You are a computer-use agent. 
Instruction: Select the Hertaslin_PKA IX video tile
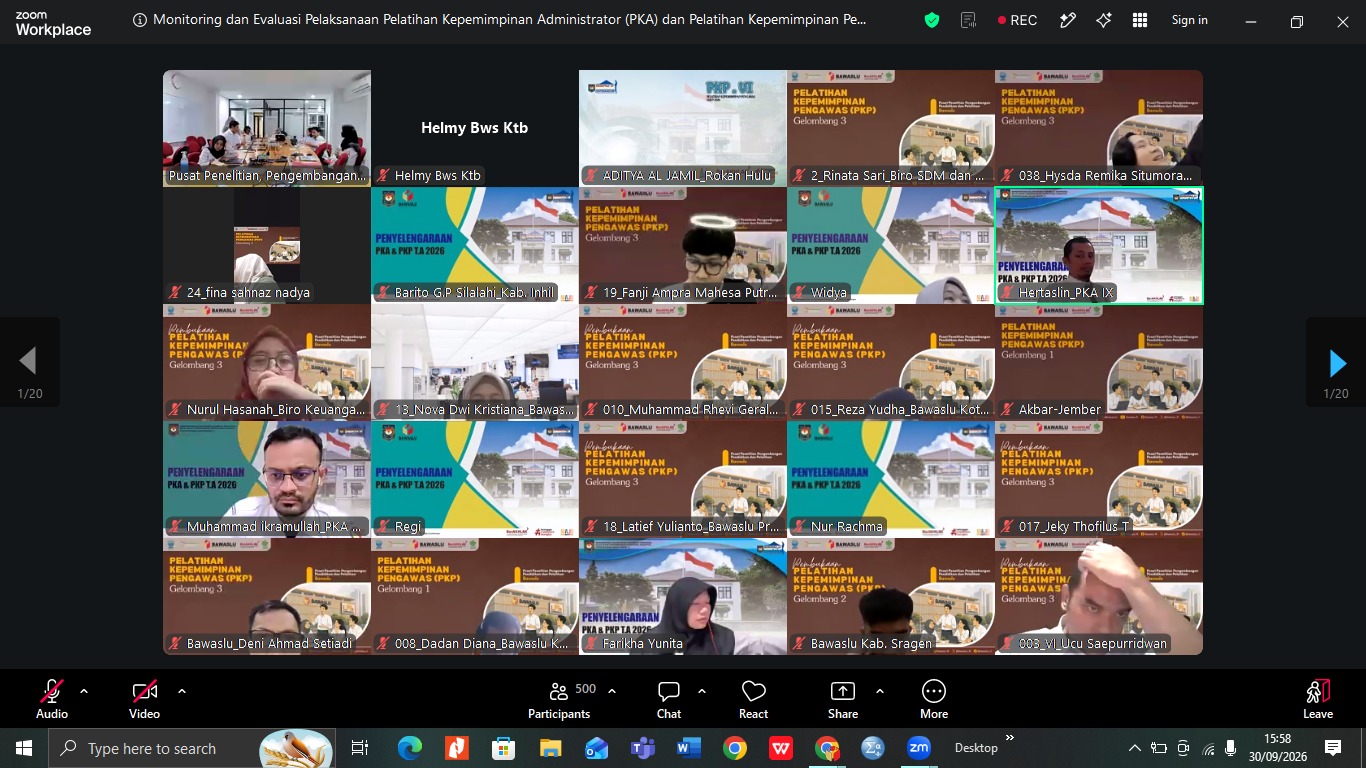pyautogui.click(x=1099, y=245)
